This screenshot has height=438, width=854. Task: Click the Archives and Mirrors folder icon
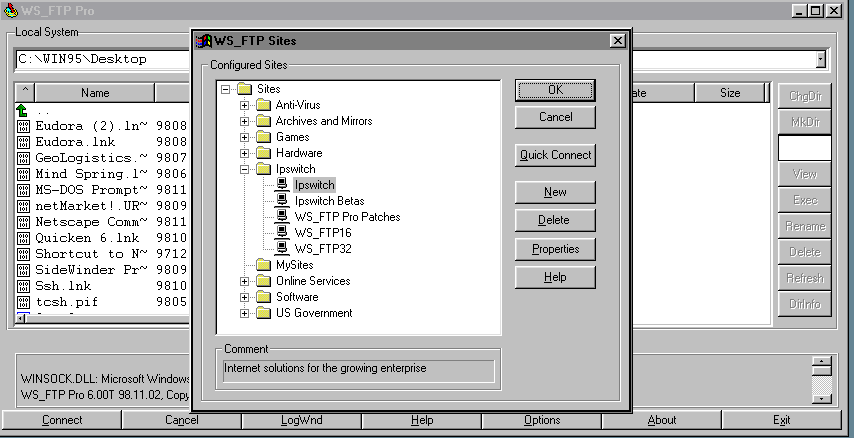coord(264,120)
